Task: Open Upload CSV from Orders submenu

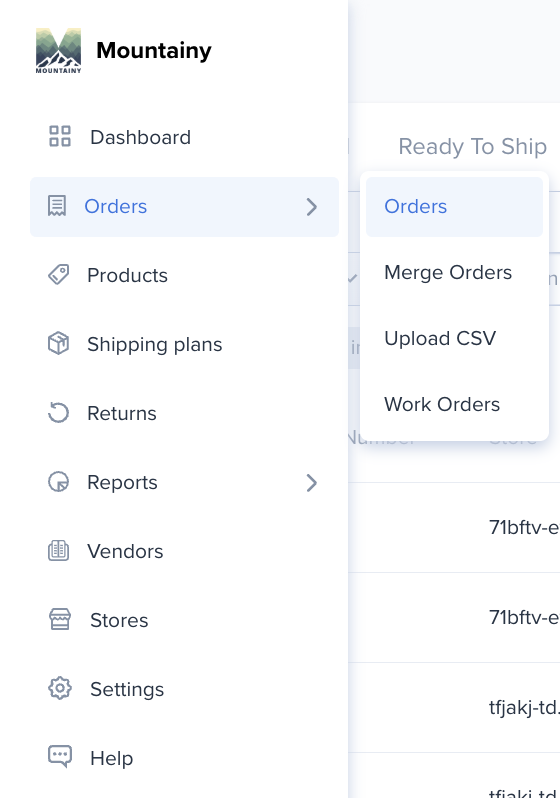Action: 454,338
